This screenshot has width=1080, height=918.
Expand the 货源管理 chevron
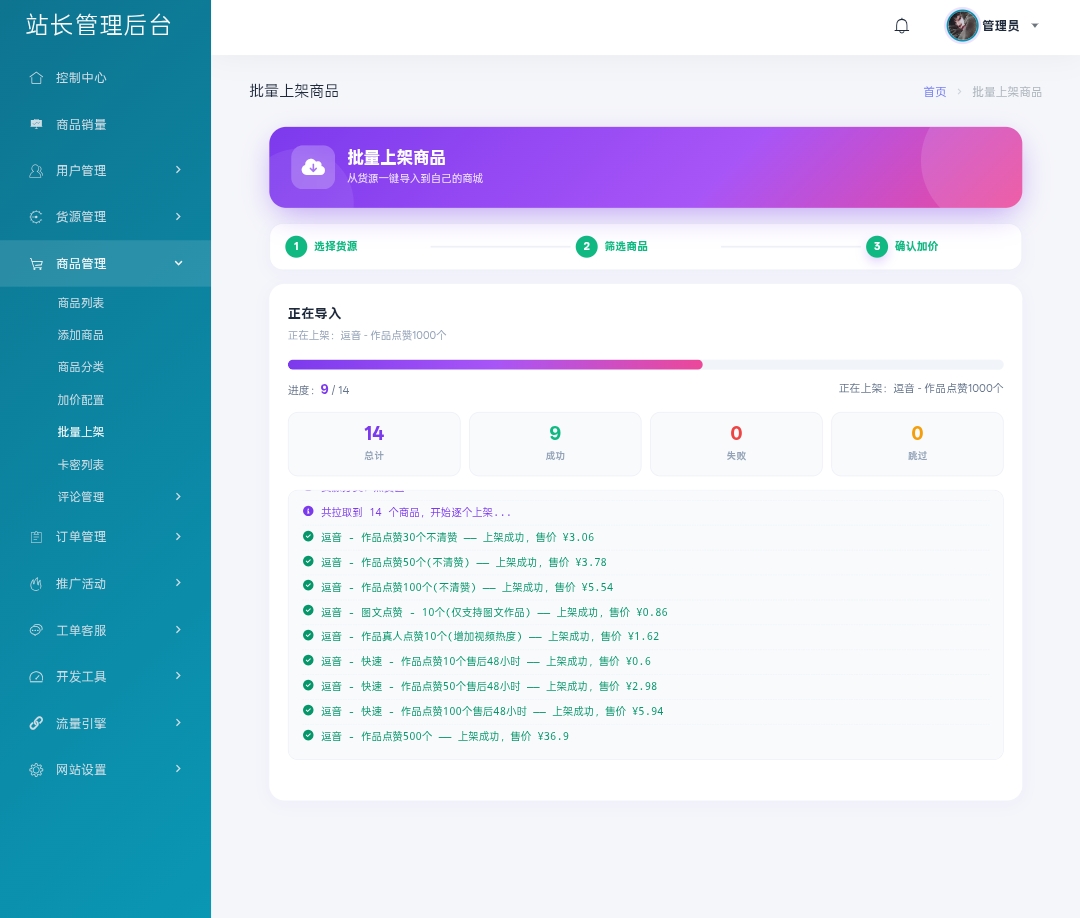[178, 216]
